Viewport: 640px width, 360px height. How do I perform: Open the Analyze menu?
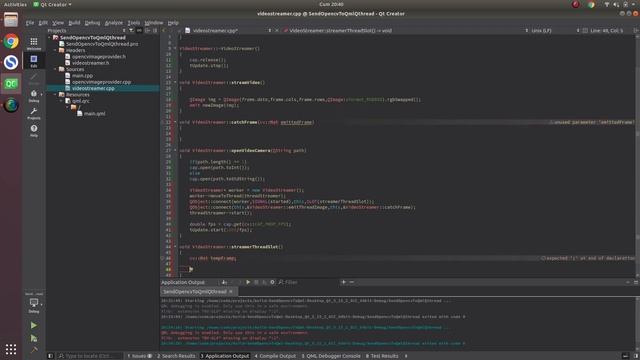113,23
